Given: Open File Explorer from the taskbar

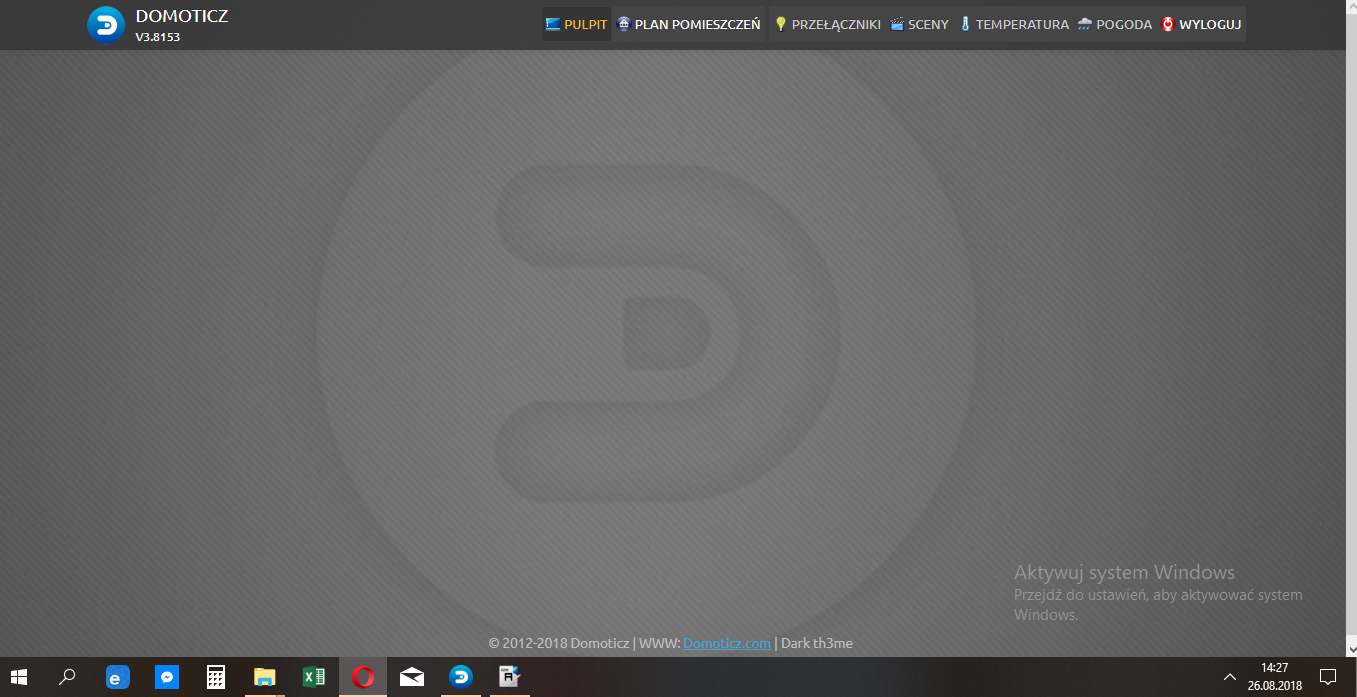Looking at the screenshot, I should [265, 677].
